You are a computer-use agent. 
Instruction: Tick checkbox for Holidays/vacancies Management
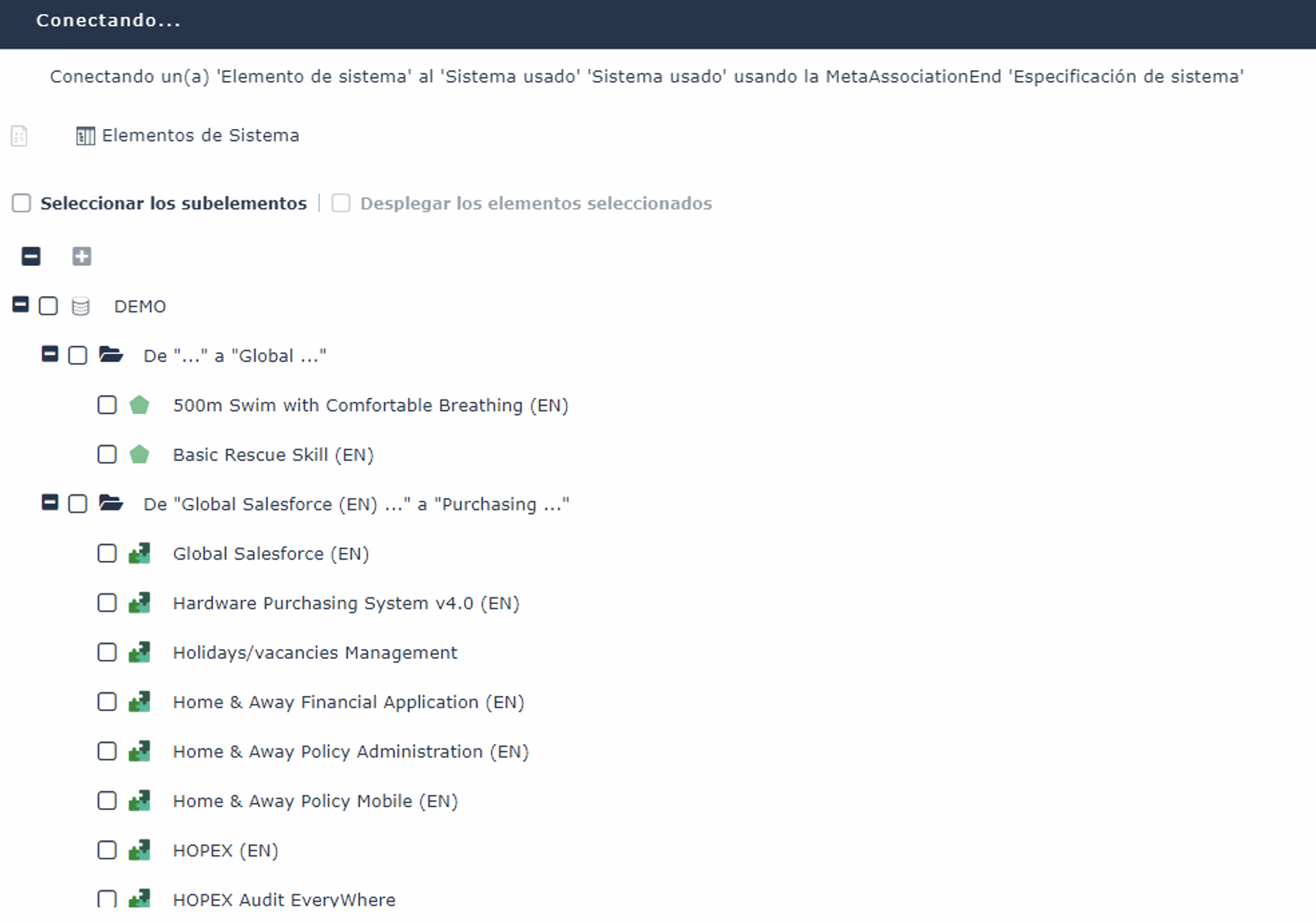tap(107, 651)
